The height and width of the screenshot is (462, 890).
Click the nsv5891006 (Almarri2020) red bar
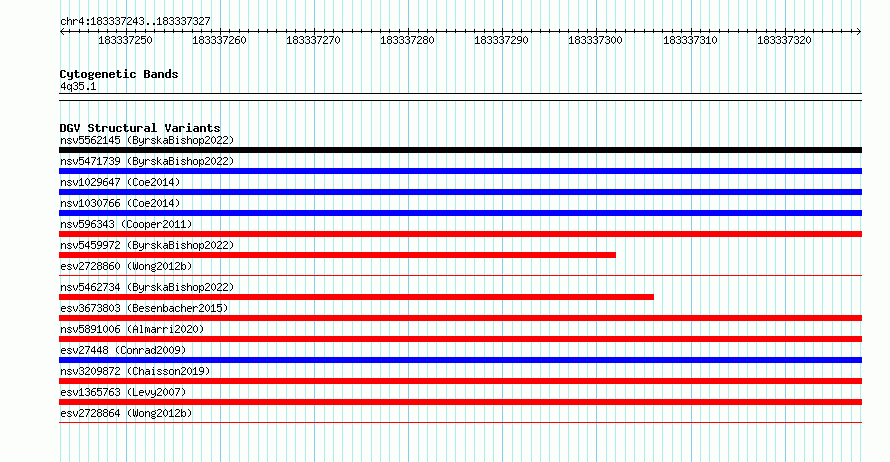(460, 339)
